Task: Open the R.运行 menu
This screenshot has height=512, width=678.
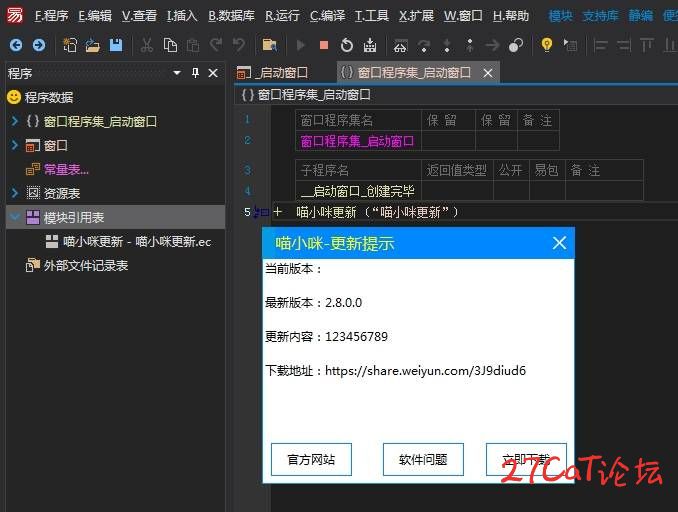Action: [x=282, y=16]
